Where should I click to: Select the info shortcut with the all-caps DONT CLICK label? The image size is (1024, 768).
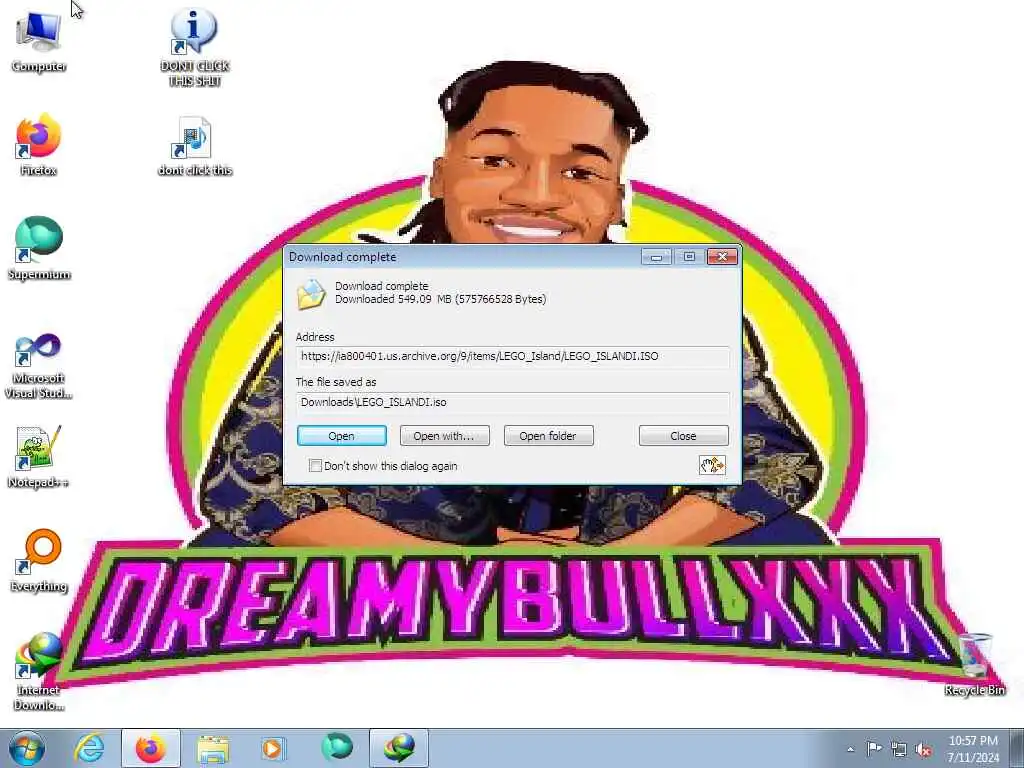tap(195, 46)
